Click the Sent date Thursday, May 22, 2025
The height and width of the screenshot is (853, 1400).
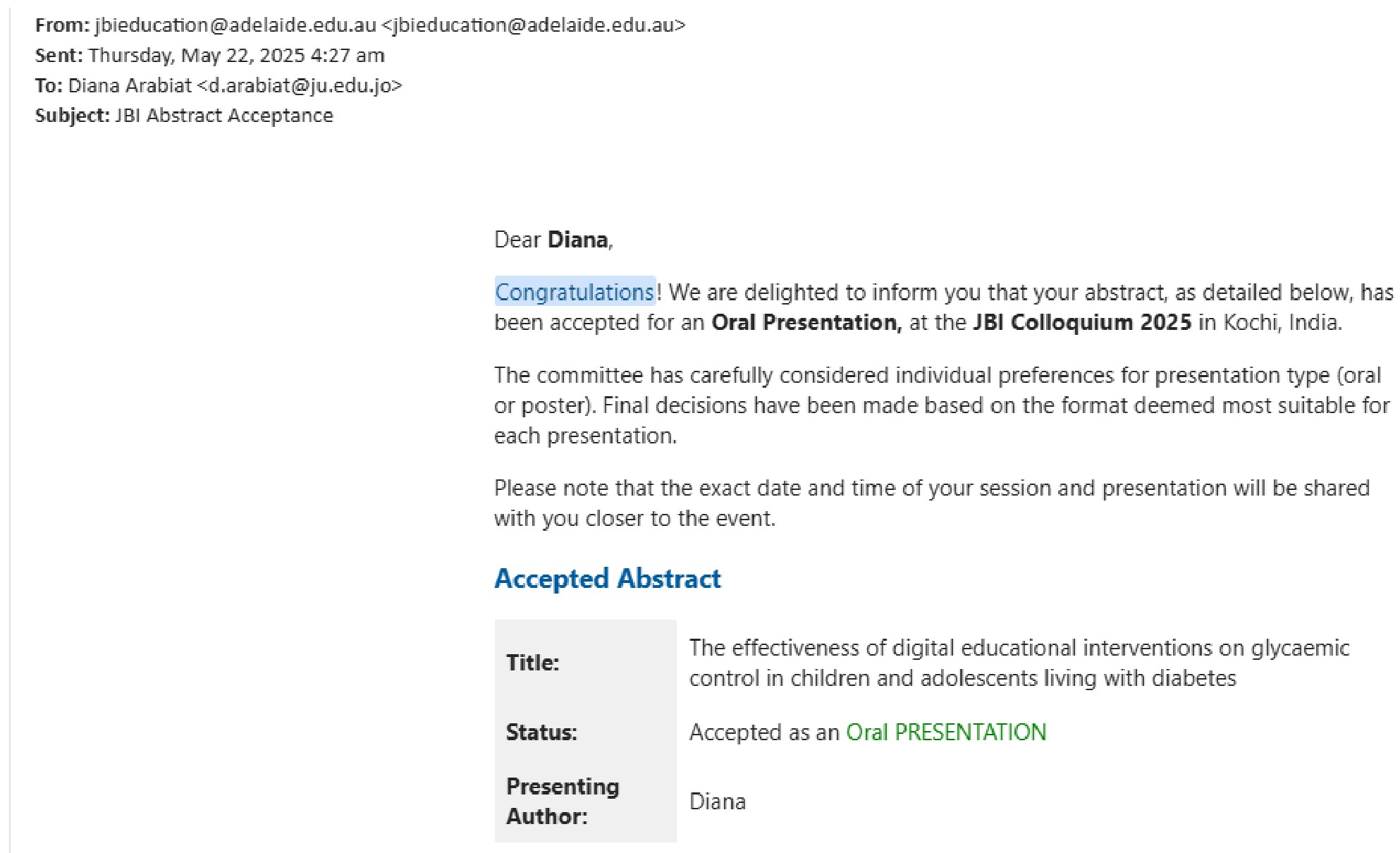(x=197, y=56)
